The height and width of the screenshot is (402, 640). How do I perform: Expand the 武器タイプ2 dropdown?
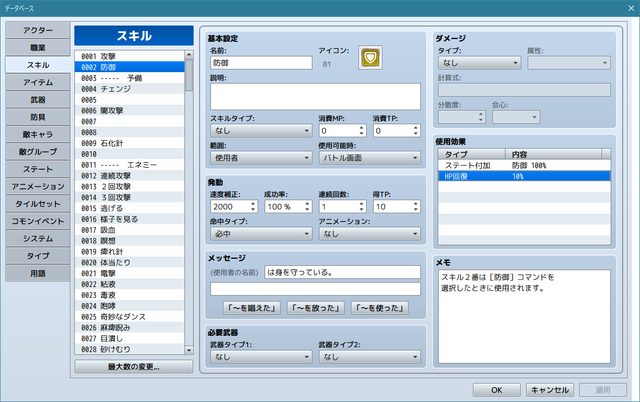369,357
